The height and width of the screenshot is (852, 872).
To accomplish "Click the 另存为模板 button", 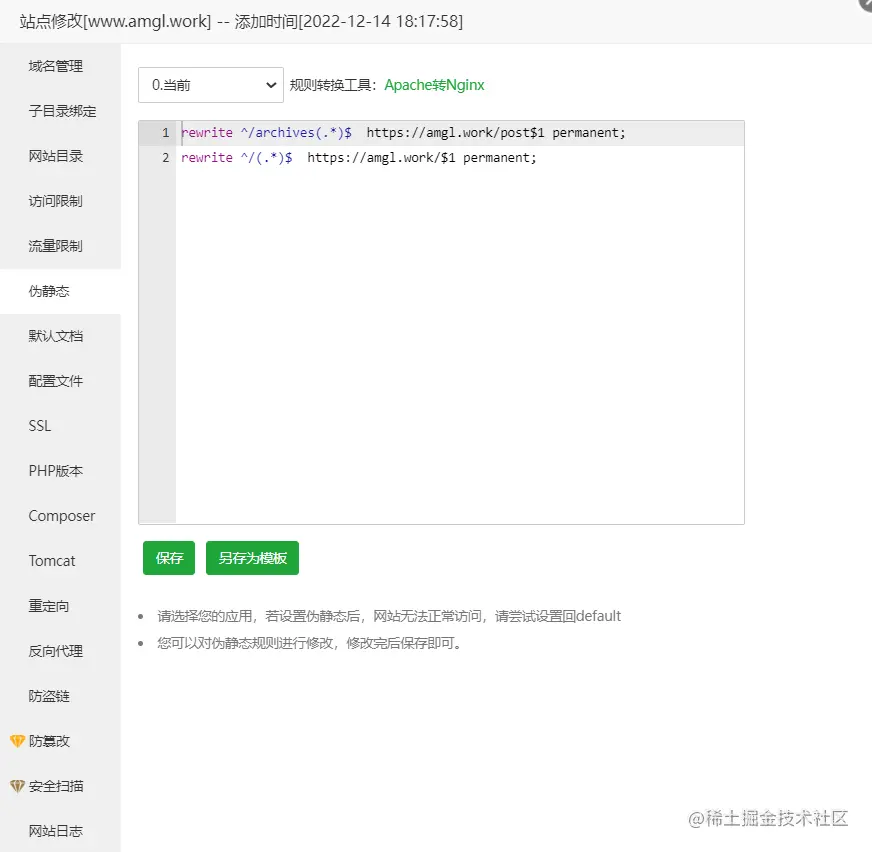I will point(252,558).
